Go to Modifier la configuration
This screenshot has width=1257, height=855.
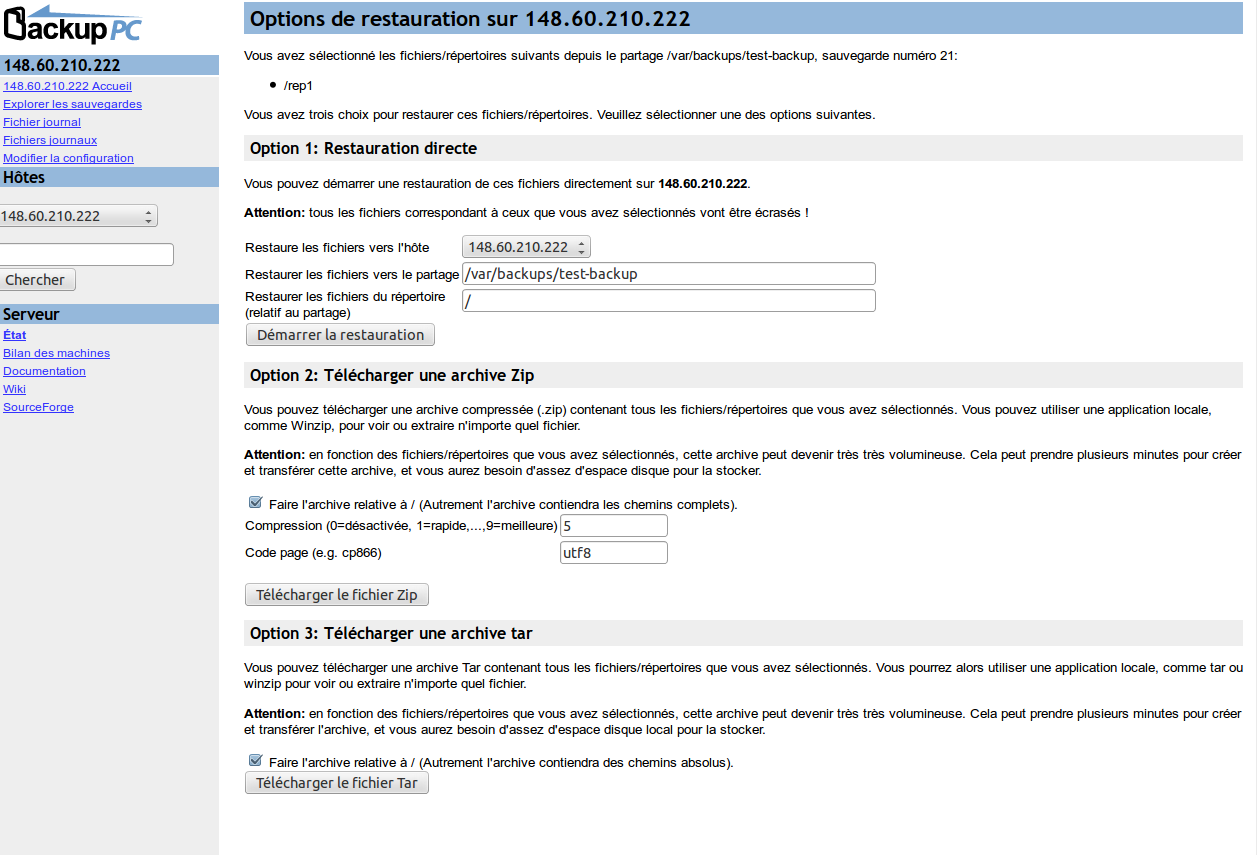coord(68,158)
